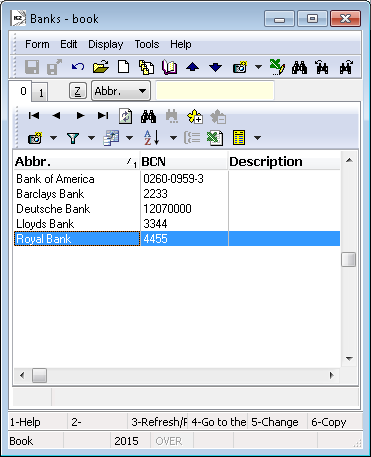Click the Z button

(78, 91)
